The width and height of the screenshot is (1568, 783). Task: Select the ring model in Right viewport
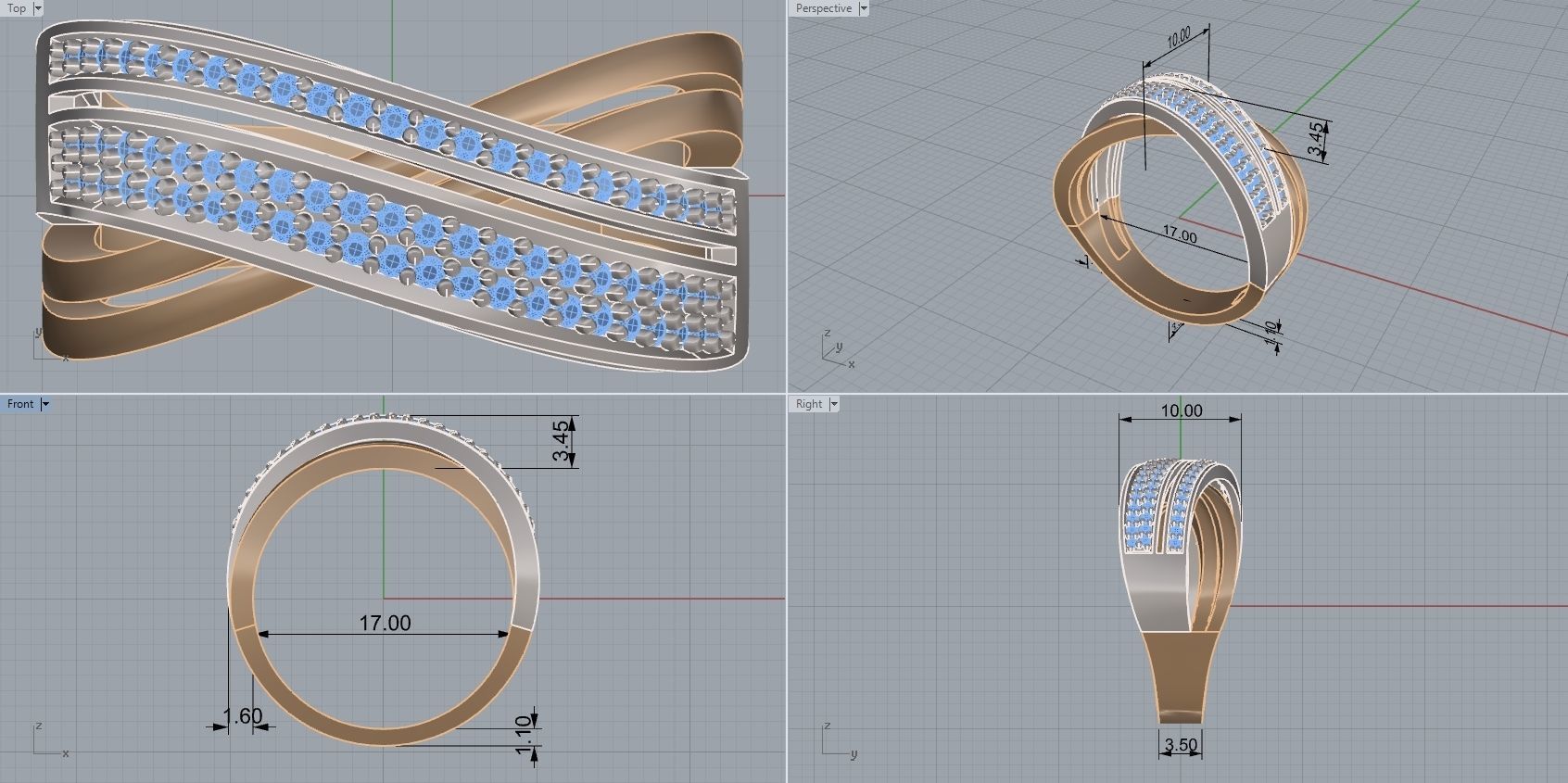pyautogui.click(x=1180, y=590)
